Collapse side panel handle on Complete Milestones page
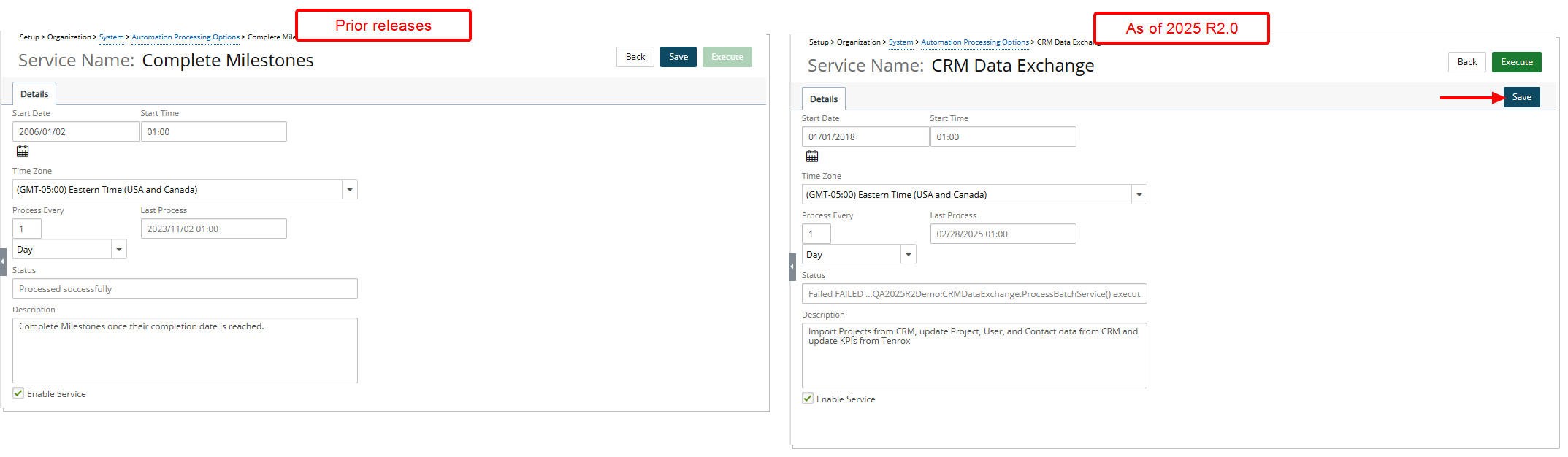 [x=3, y=262]
